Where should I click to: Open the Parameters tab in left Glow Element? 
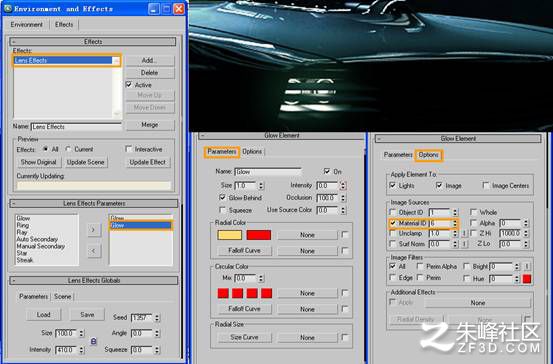coord(222,152)
